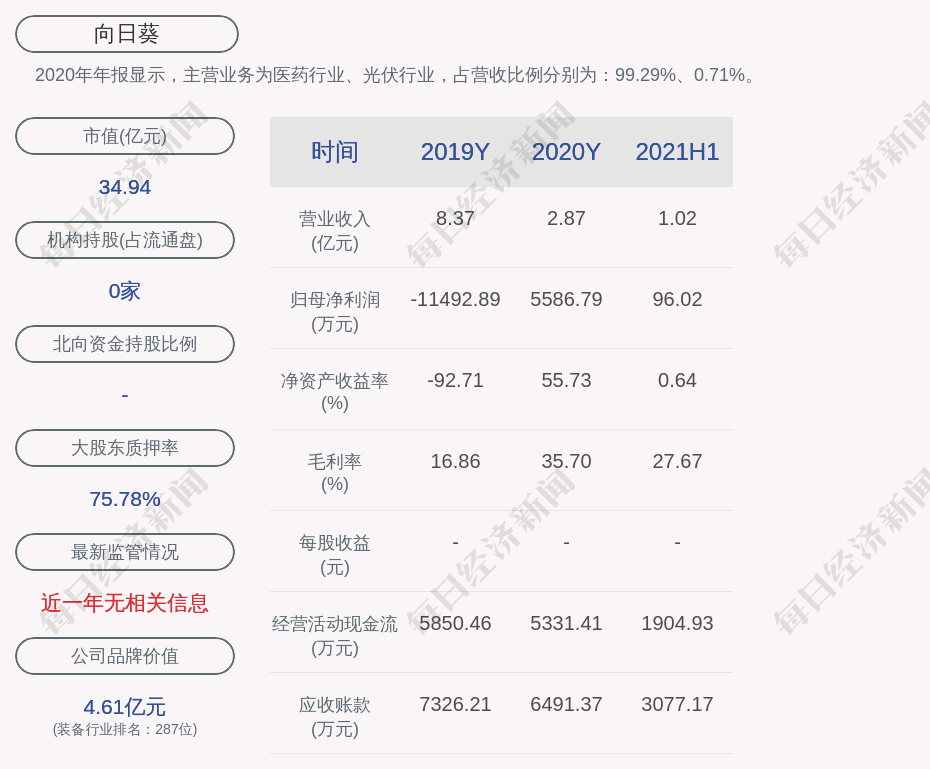This screenshot has height=769, width=930.
Task: Click the 大股东质押率 pill
Action: [125, 448]
